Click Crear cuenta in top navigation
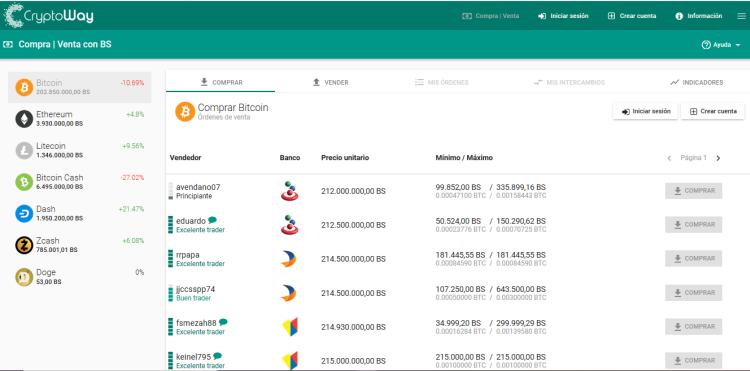 pyautogui.click(x=632, y=16)
